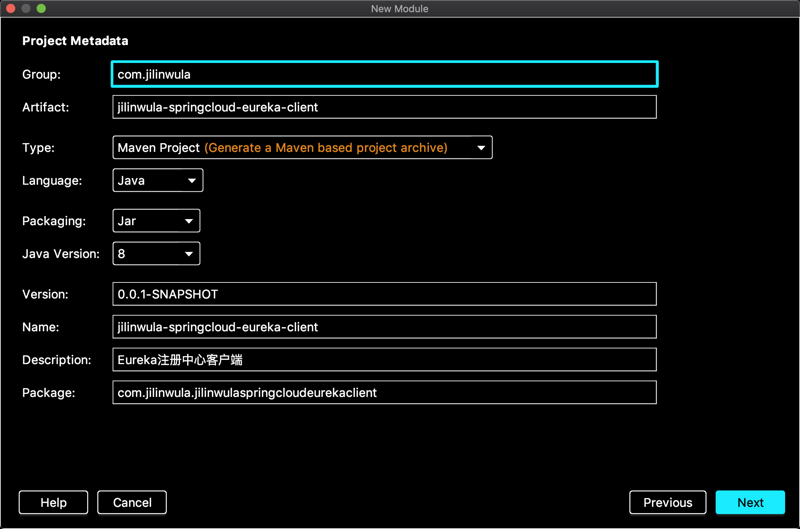Click the Version field 0.0.1-SNAPSHOT
Screen dimensions: 800x529
coord(385,294)
